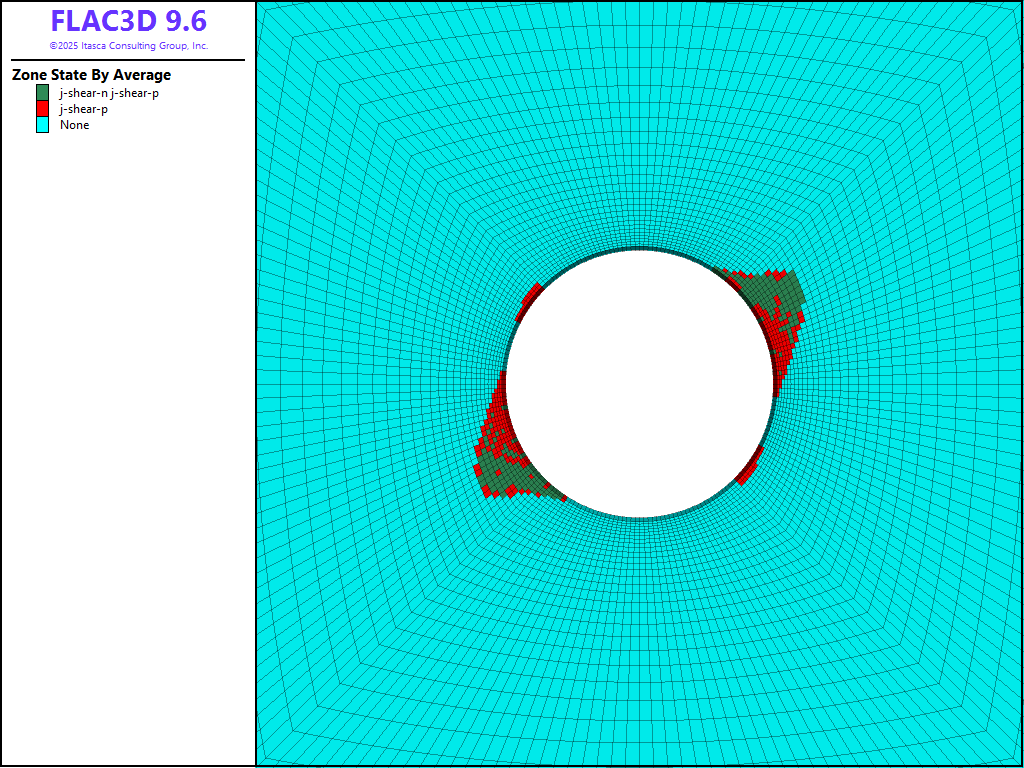Click the invert at bottom of tunnel boundary
This screenshot has width=1024, height=768.
640,517
